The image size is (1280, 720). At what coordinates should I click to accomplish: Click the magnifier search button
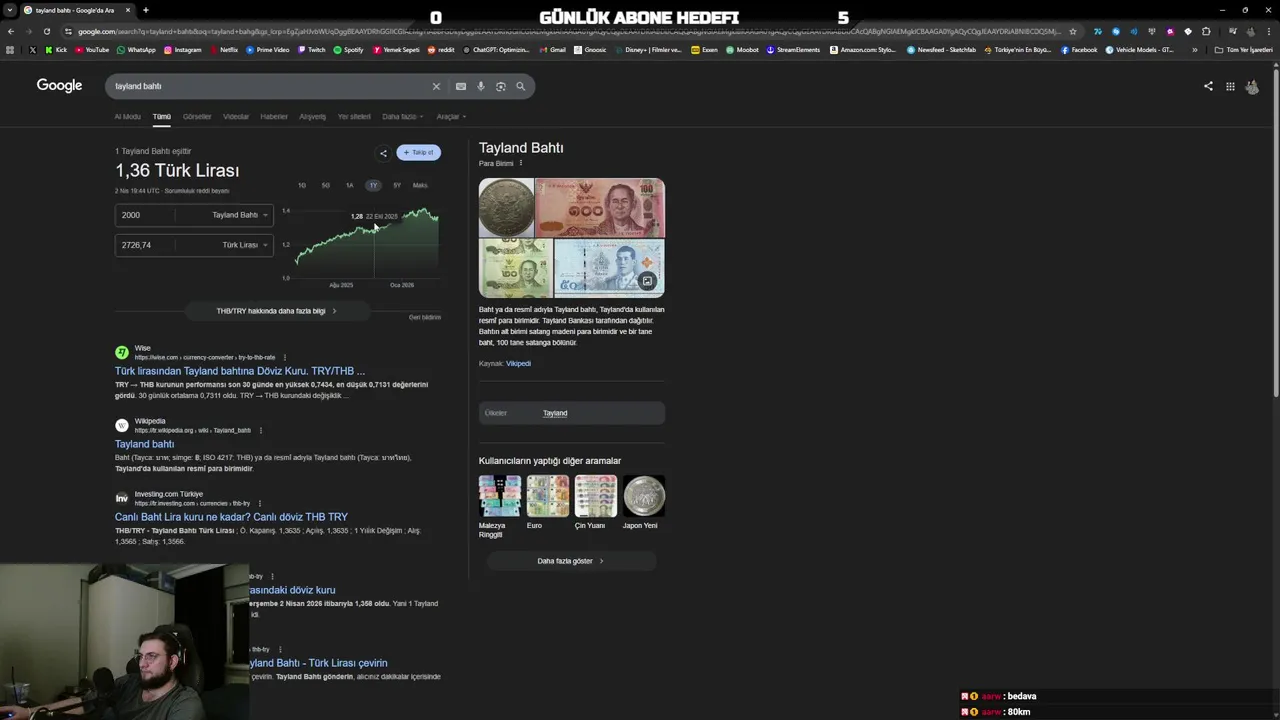[x=520, y=86]
